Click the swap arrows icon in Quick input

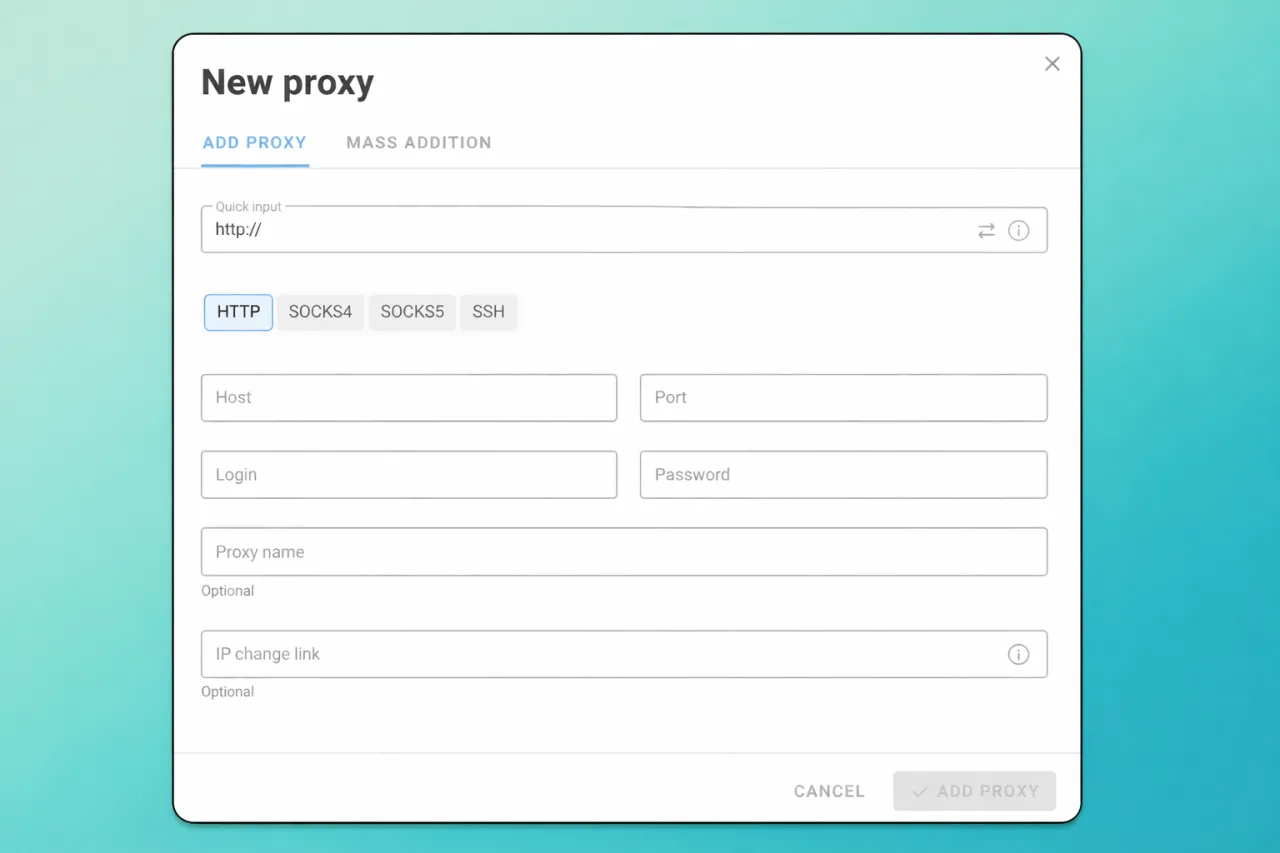(x=986, y=231)
